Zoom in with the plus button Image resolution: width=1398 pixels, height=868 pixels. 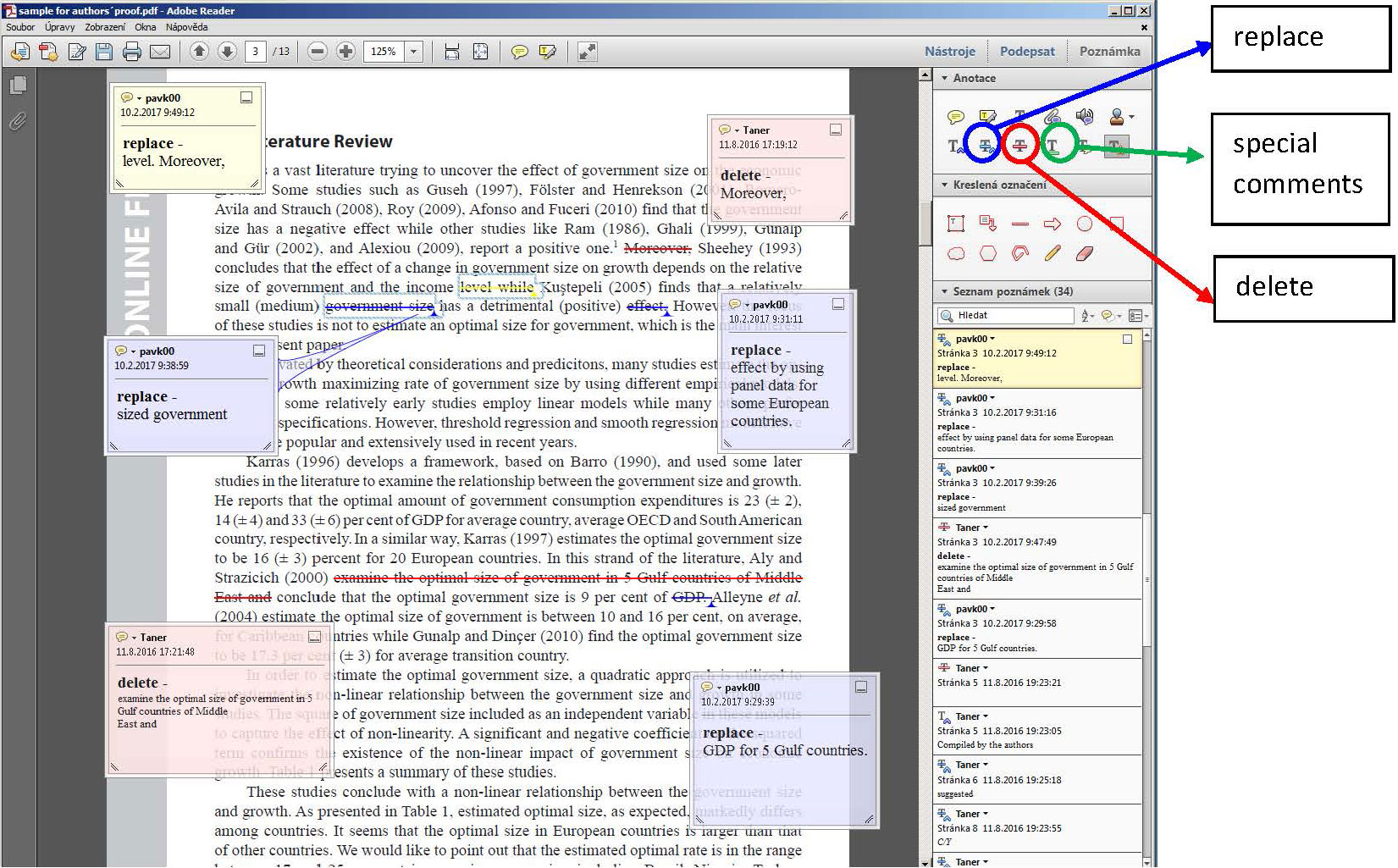click(345, 52)
